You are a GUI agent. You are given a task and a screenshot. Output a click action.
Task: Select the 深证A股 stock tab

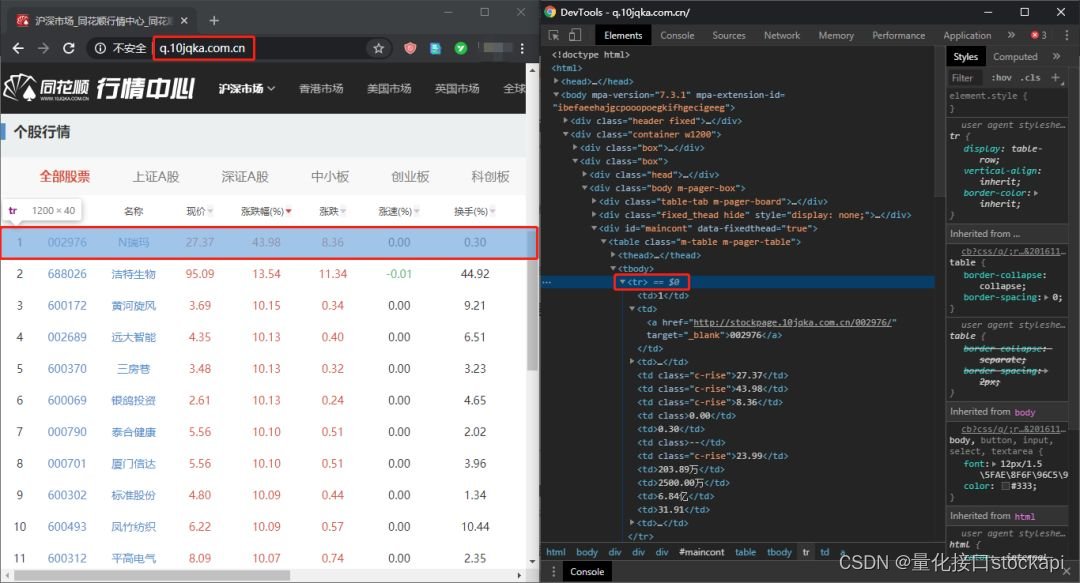pos(245,176)
